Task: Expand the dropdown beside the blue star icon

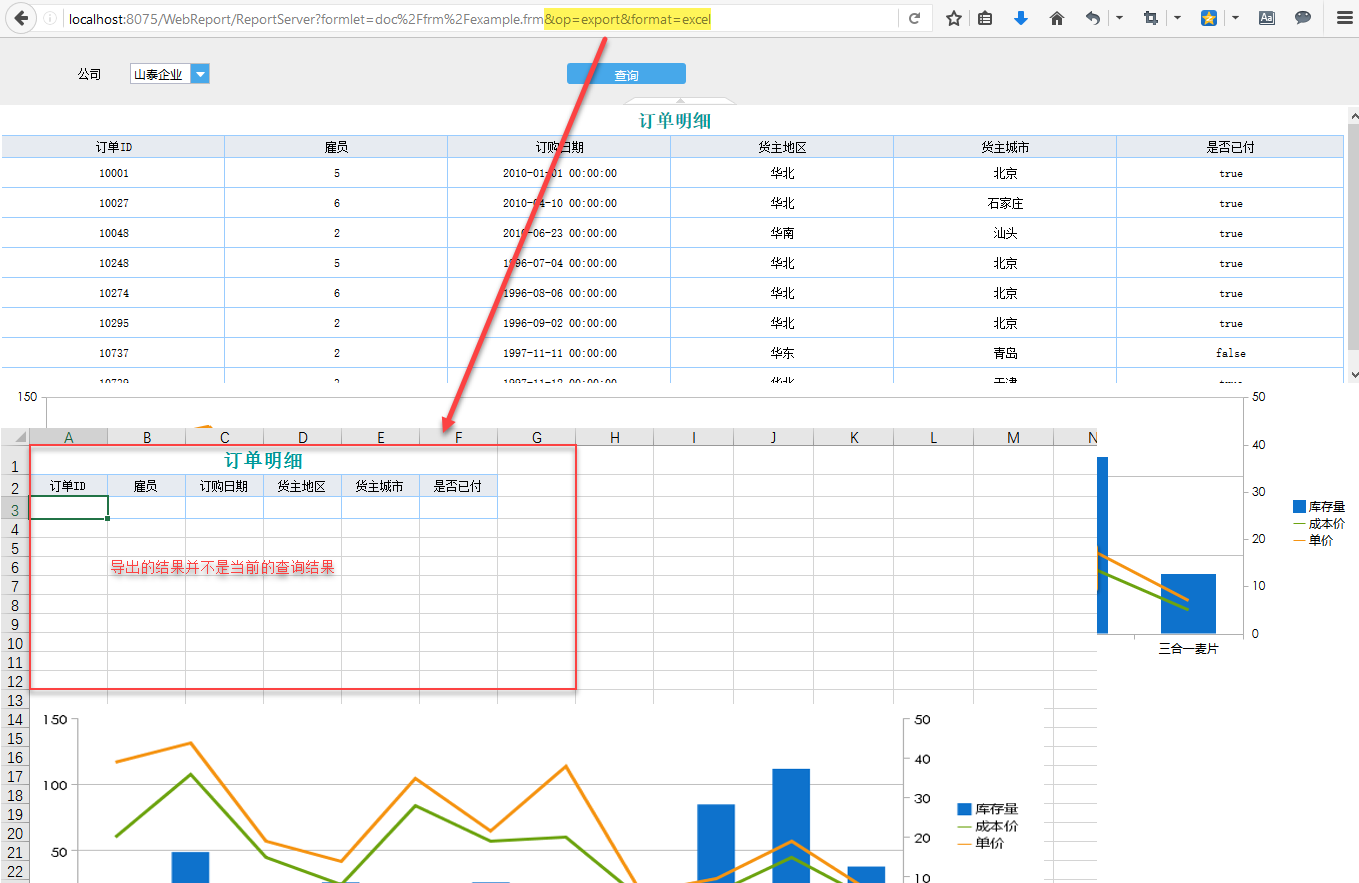Action: [1236, 18]
